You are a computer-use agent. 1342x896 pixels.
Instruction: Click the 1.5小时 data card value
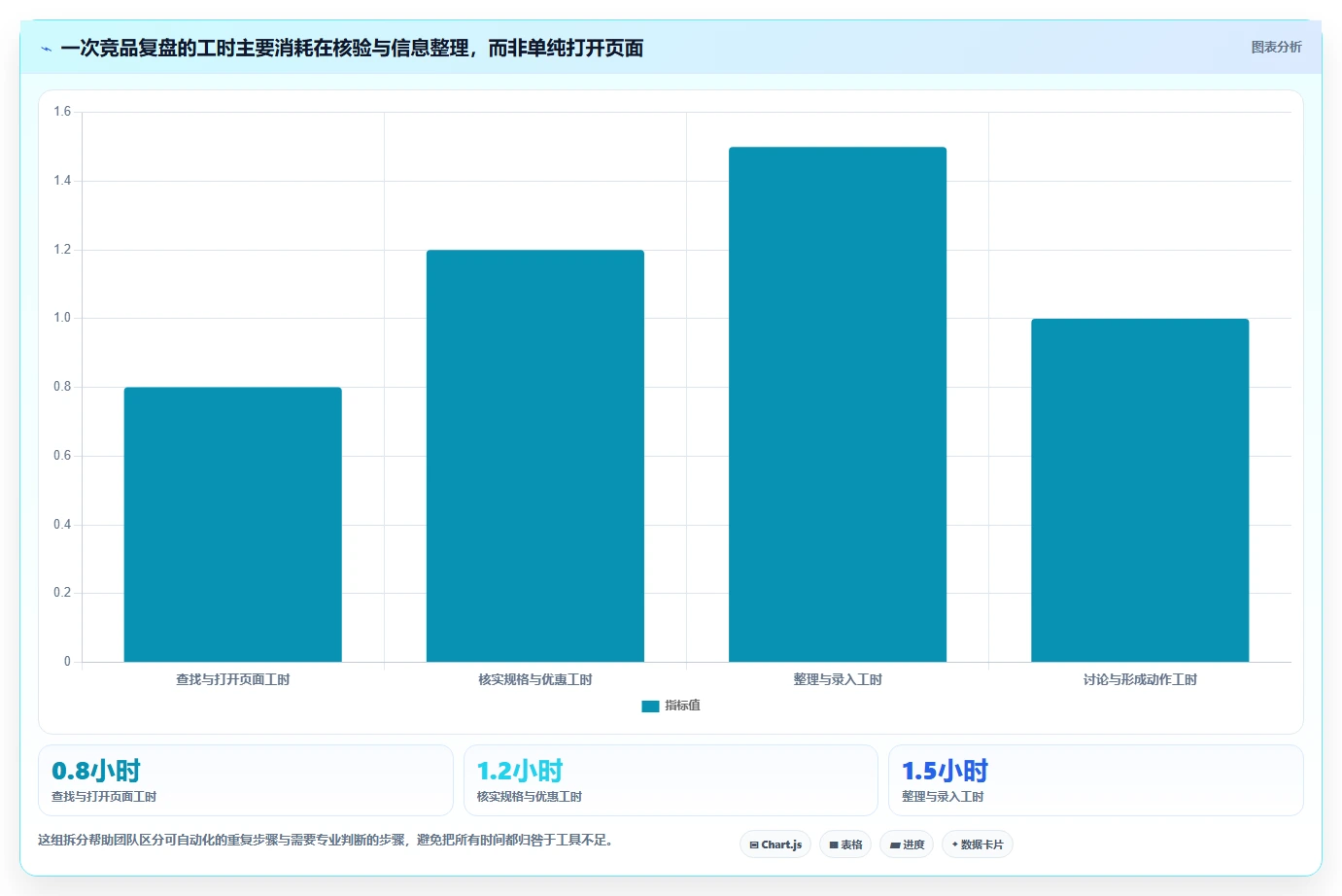tap(945, 771)
